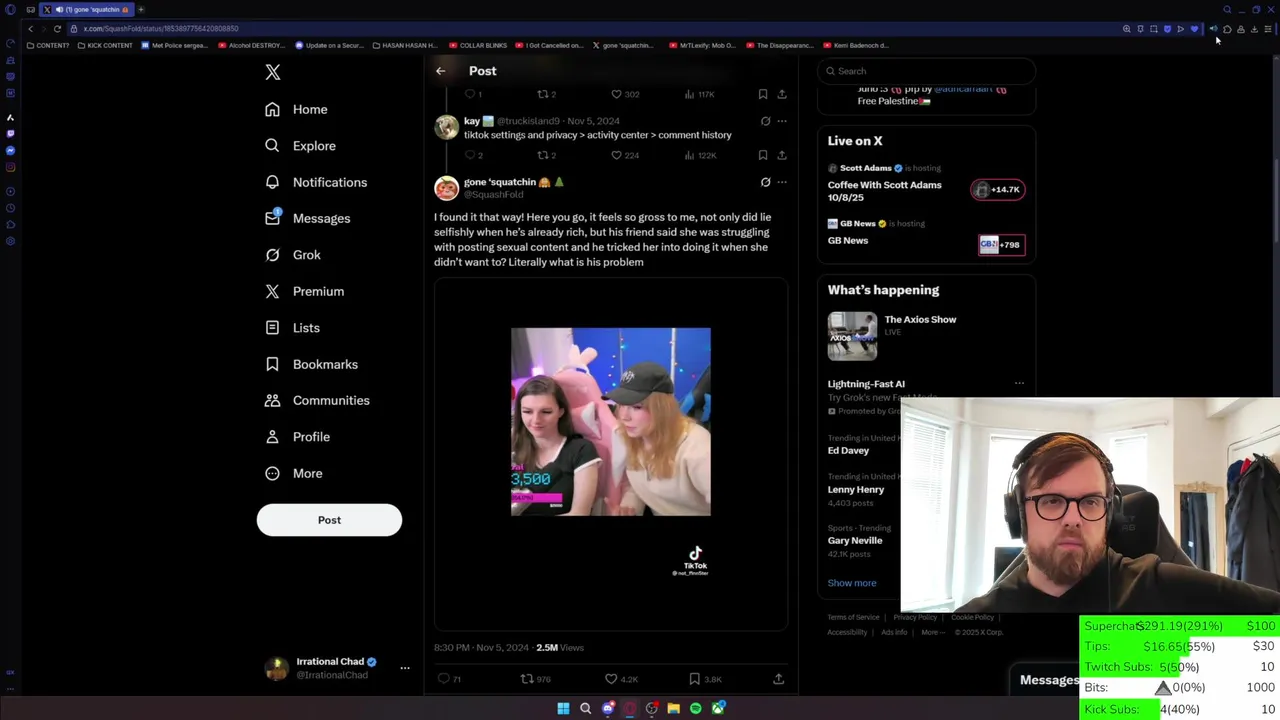Open more options for Lightning-Fast AI promotion
The width and height of the screenshot is (1280, 720).
(1019, 383)
